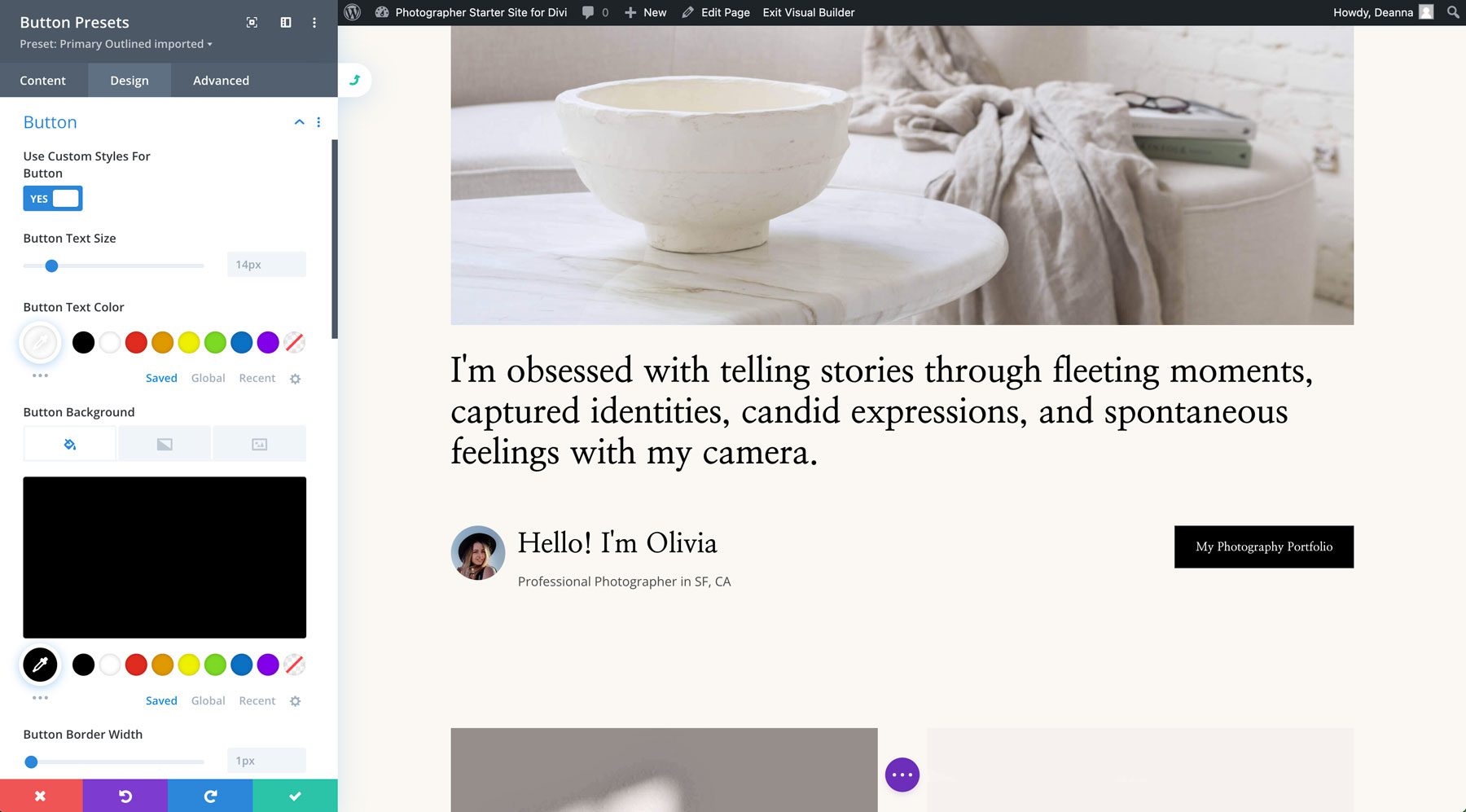Image resolution: width=1466 pixels, height=812 pixels.
Task: Click the purple dots module settings button on the page
Action: click(902, 775)
